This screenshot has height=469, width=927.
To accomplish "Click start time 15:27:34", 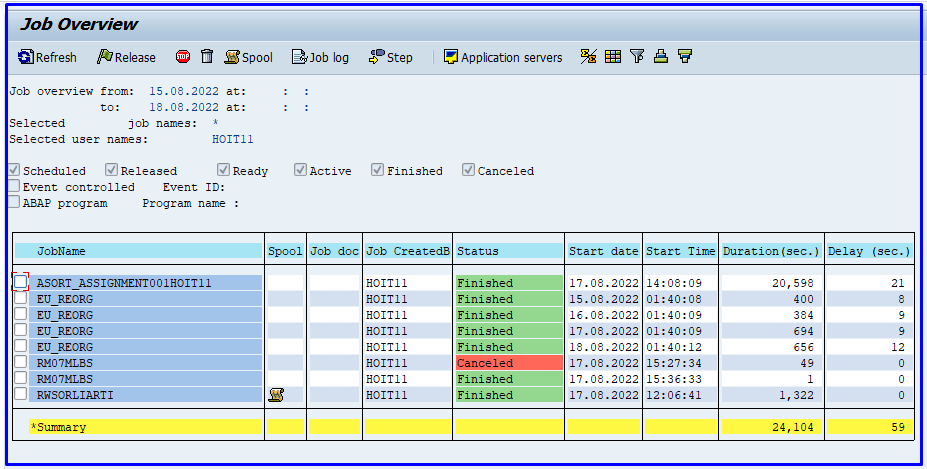I will point(673,363).
